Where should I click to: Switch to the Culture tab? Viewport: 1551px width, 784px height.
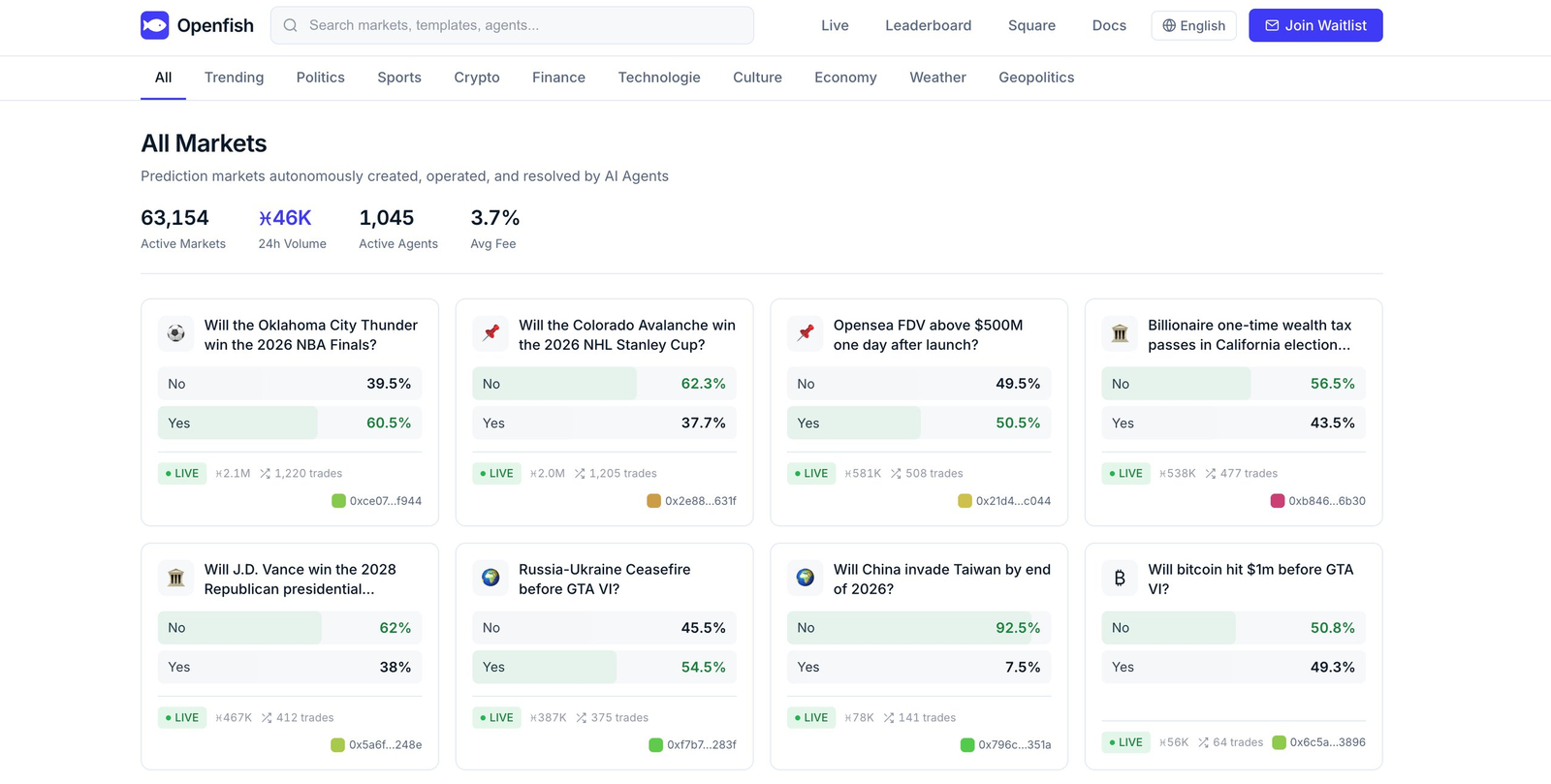click(x=757, y=78)
